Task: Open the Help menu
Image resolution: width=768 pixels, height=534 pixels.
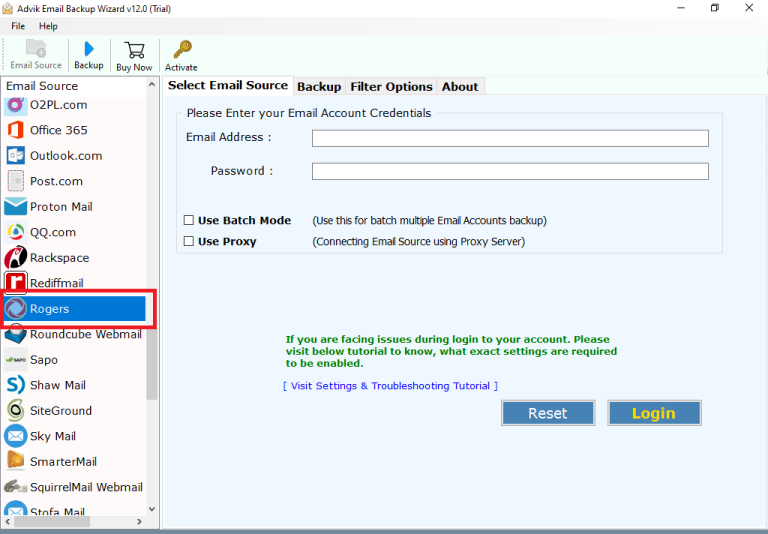Action: click(48, 26)
